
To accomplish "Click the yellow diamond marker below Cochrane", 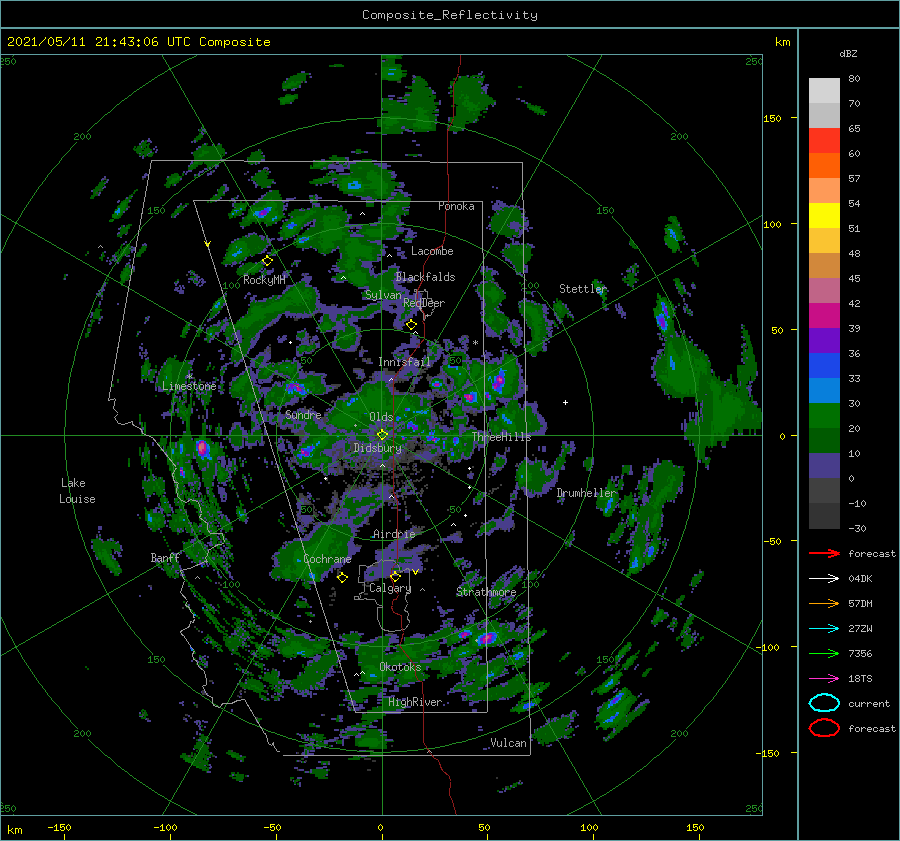I will click(342, 578).
